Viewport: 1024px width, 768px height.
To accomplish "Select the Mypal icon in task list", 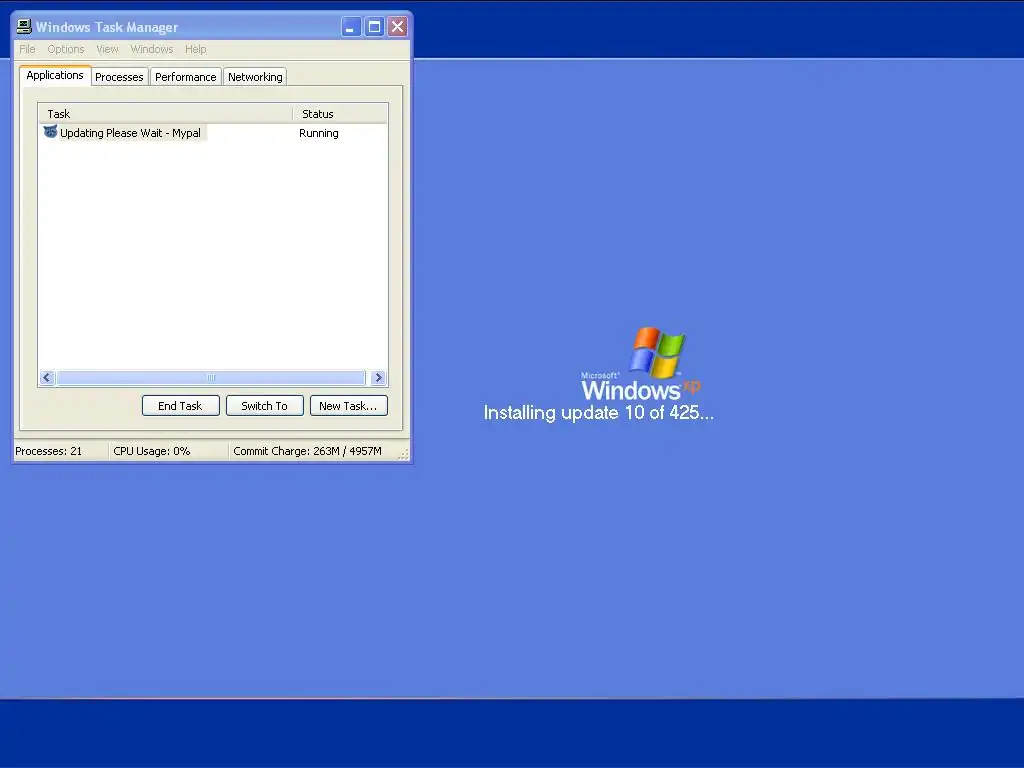I will coord(50,132).
